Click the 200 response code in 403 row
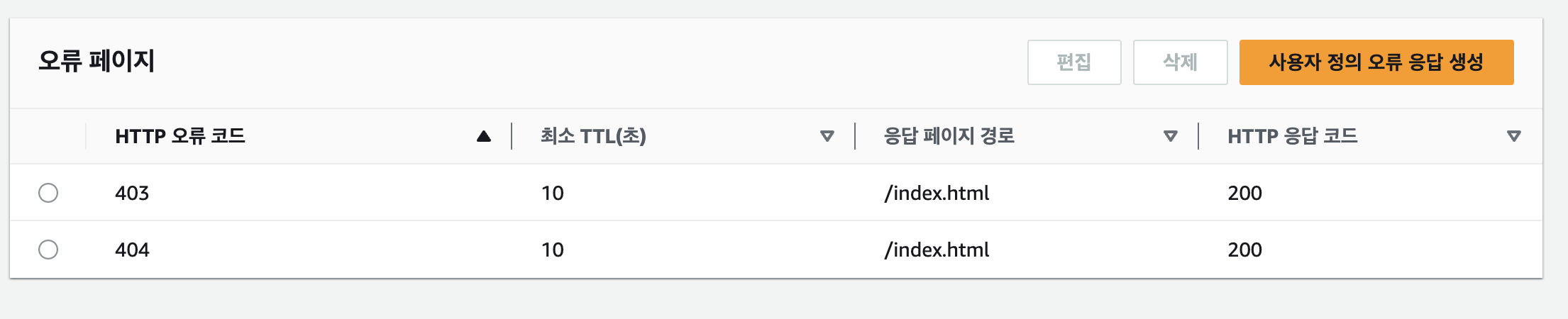Viewport: 1568px width, 319px height. click(x=1244, y=193)
